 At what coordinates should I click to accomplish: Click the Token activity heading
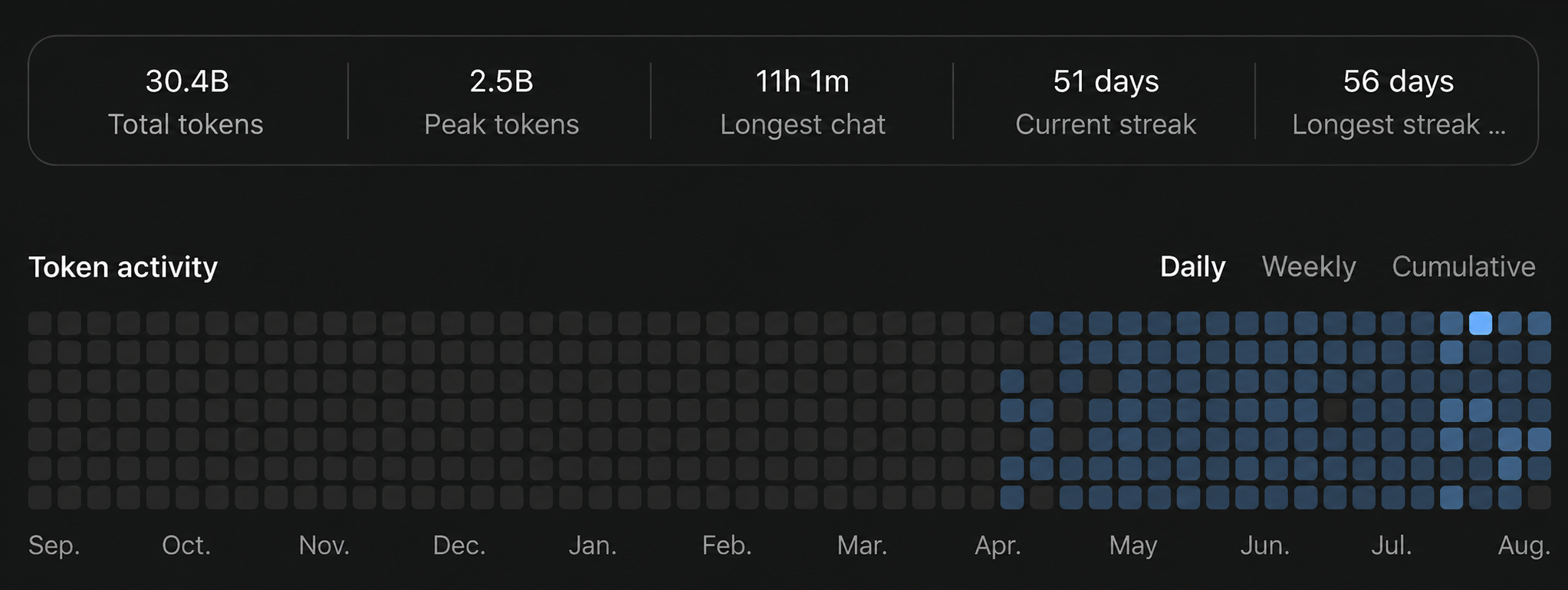point(123,267)
